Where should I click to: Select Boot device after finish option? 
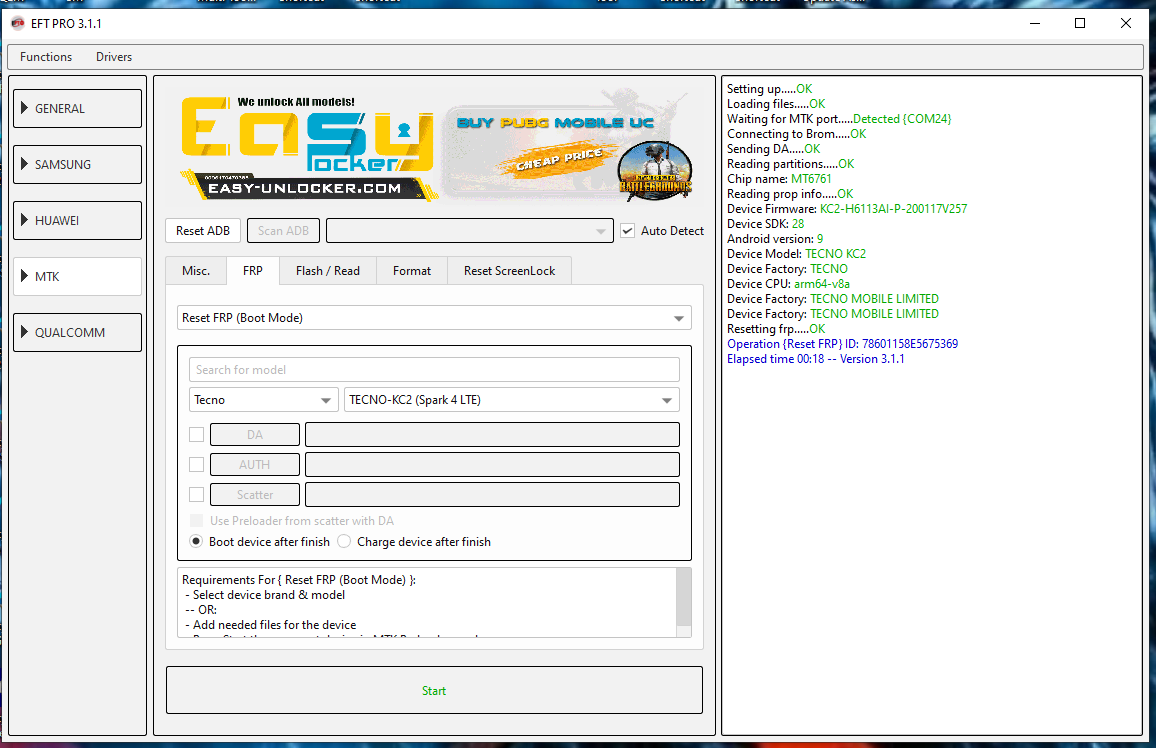coord(196,542)
